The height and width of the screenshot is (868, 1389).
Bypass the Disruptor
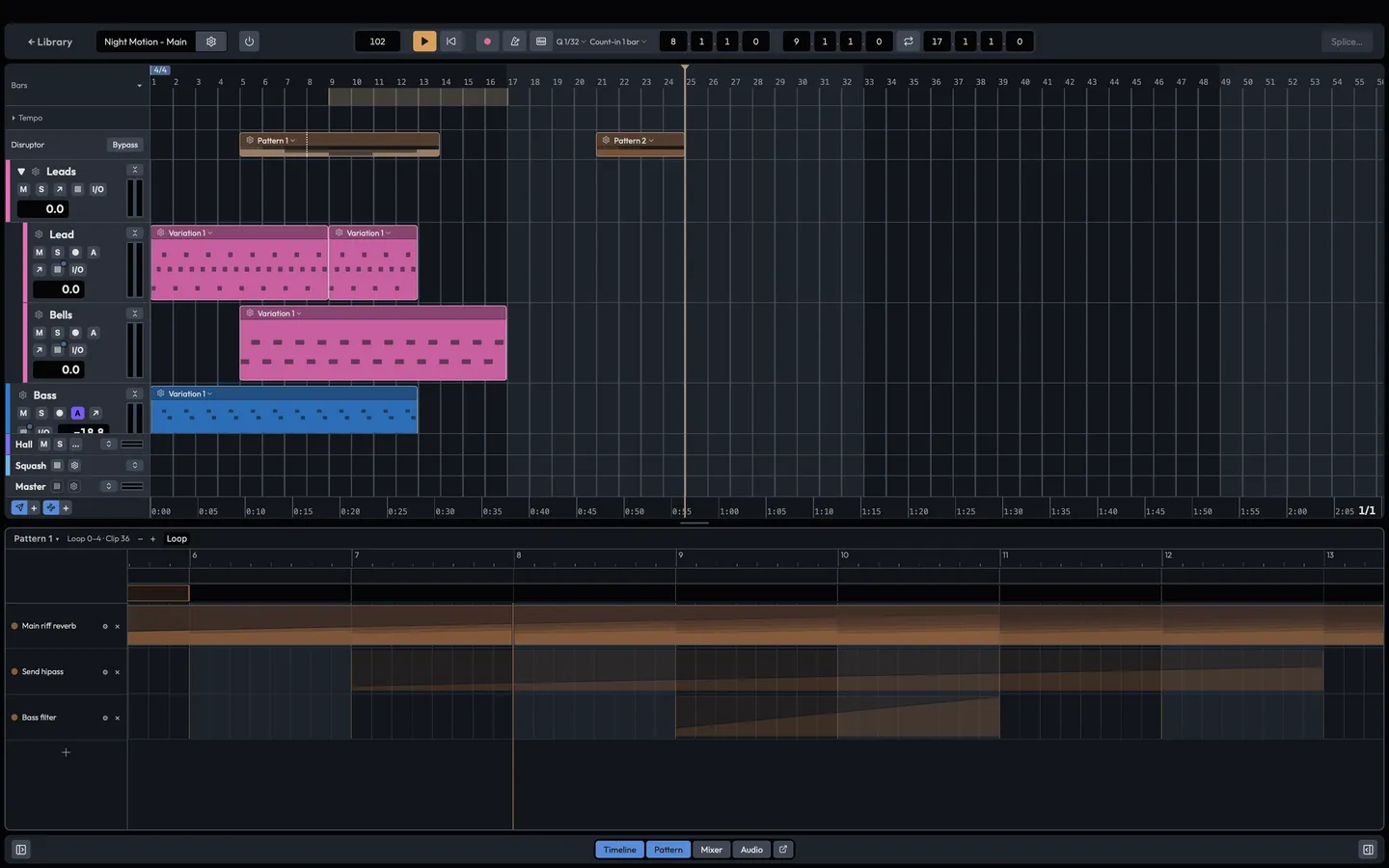125,145
